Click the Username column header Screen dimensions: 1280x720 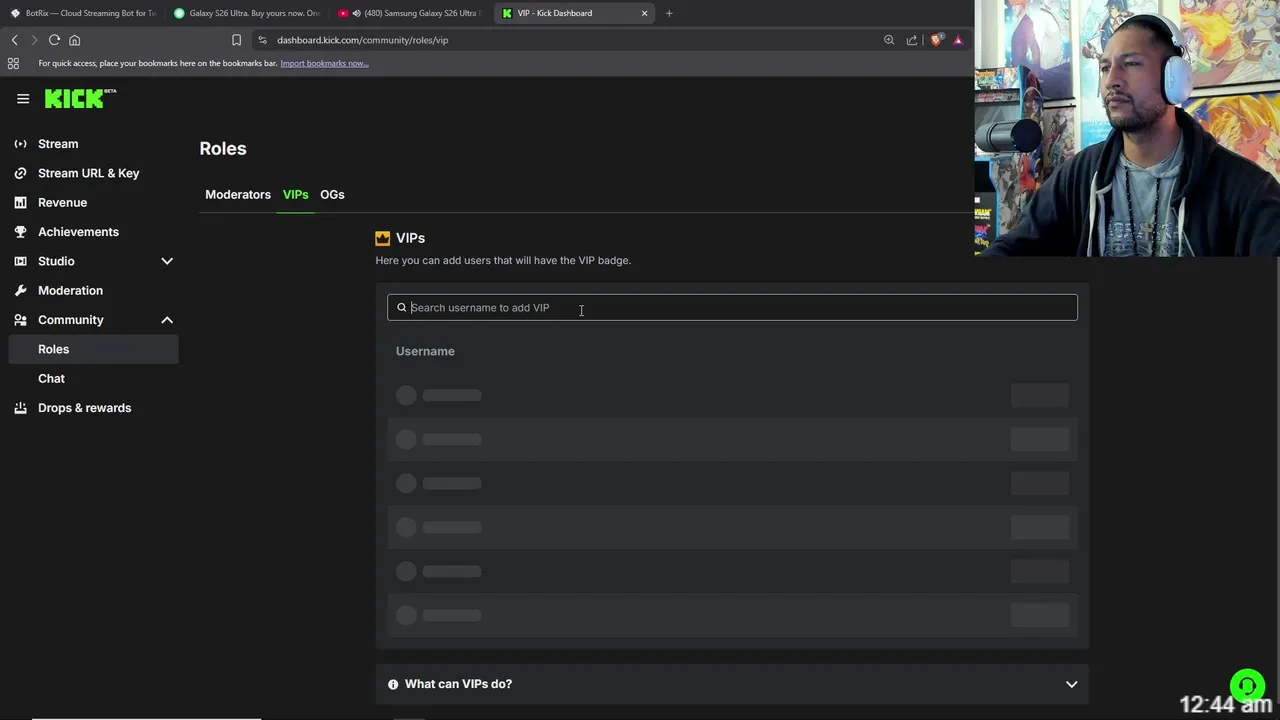(x=425, y=351)
